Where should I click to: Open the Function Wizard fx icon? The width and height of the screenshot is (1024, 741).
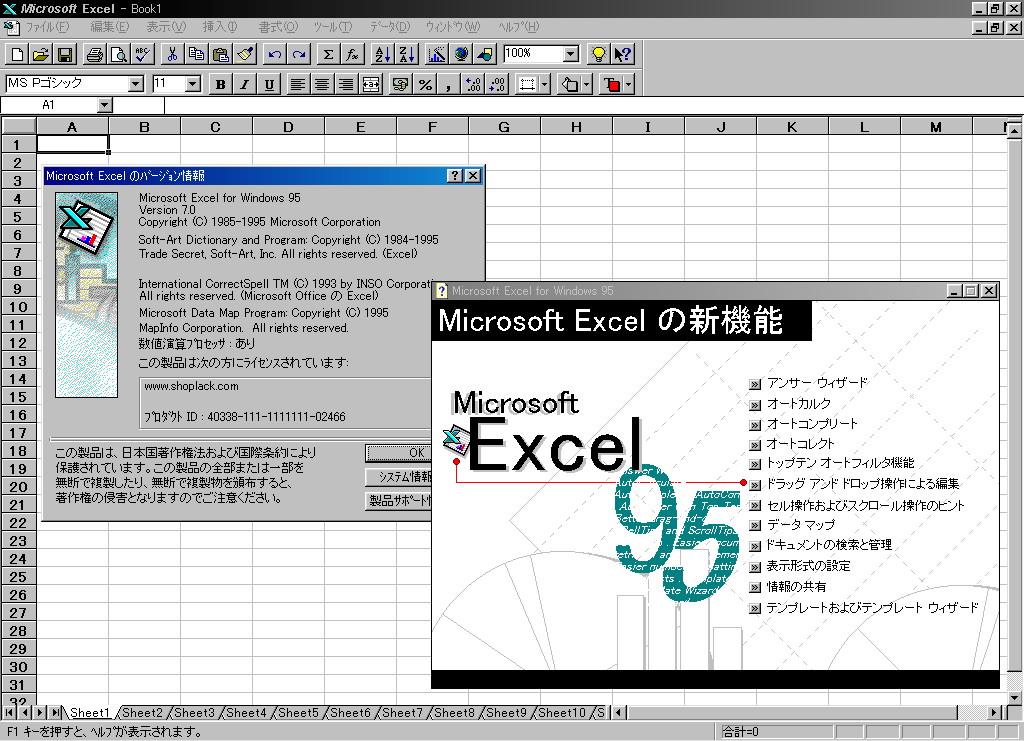click(353, 54)
